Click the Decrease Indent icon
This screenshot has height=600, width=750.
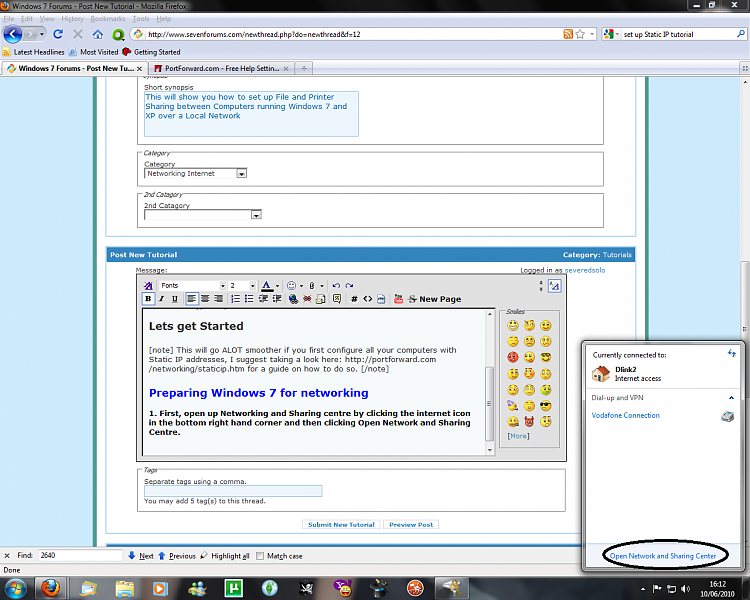263,299
